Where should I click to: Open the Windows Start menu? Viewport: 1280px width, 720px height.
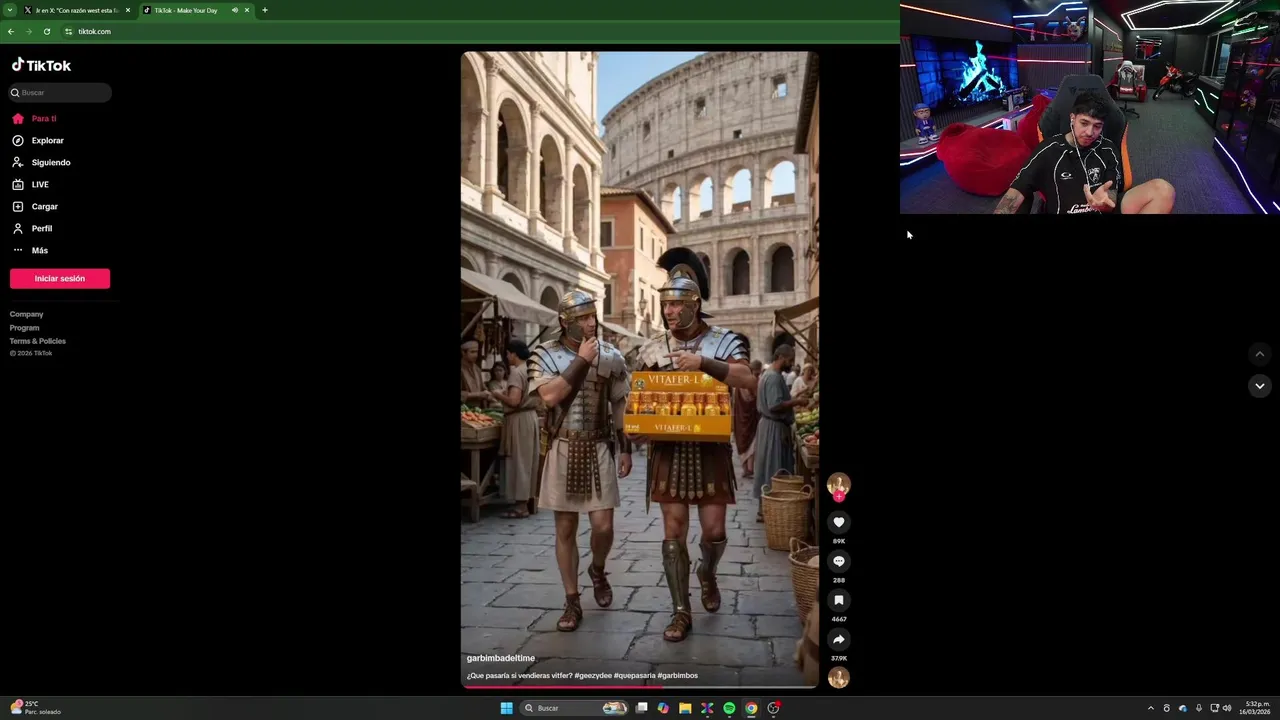[507, 708]
